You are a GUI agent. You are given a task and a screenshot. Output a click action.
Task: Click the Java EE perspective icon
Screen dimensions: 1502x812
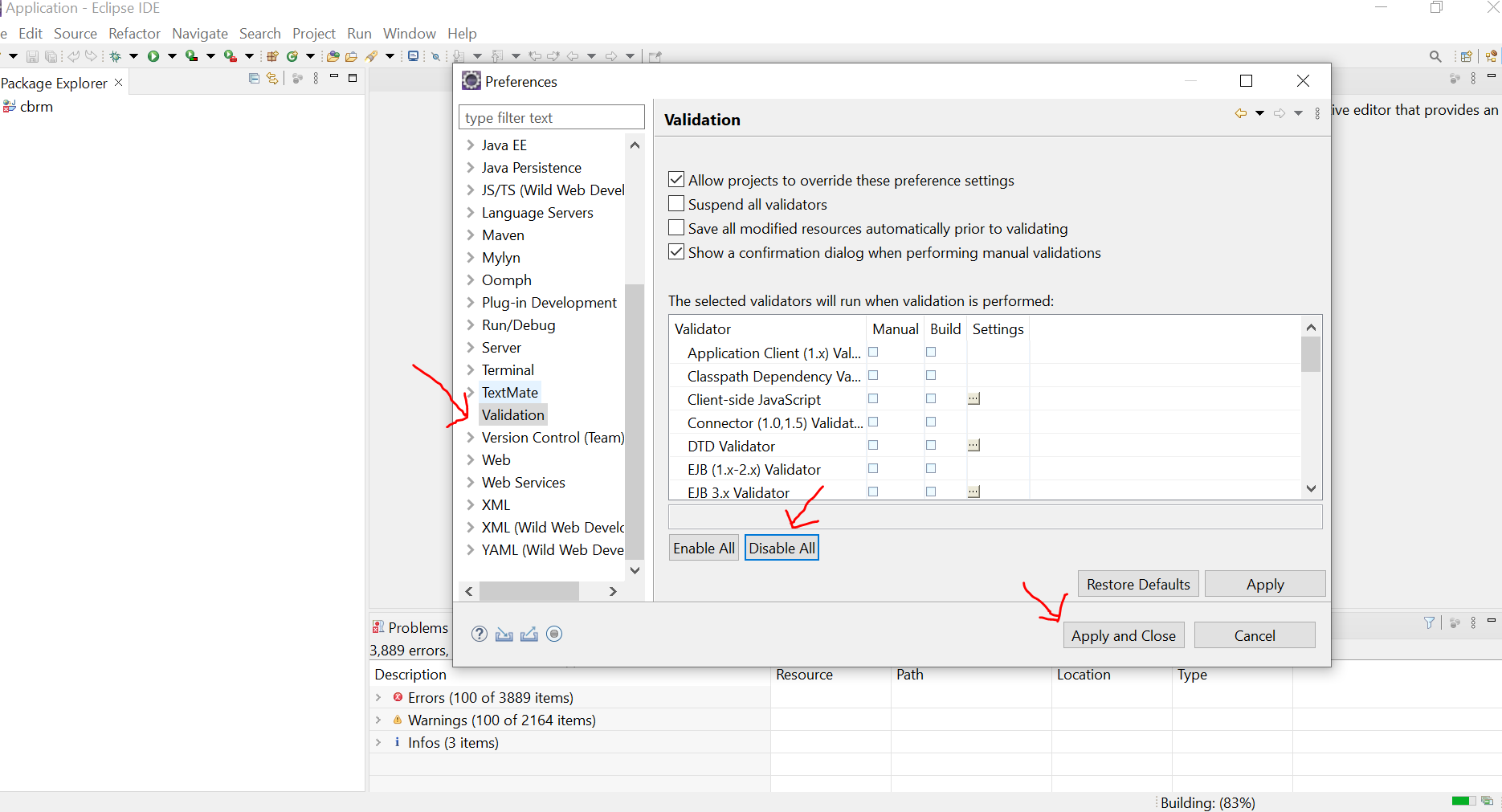(x=1492, y=56)
